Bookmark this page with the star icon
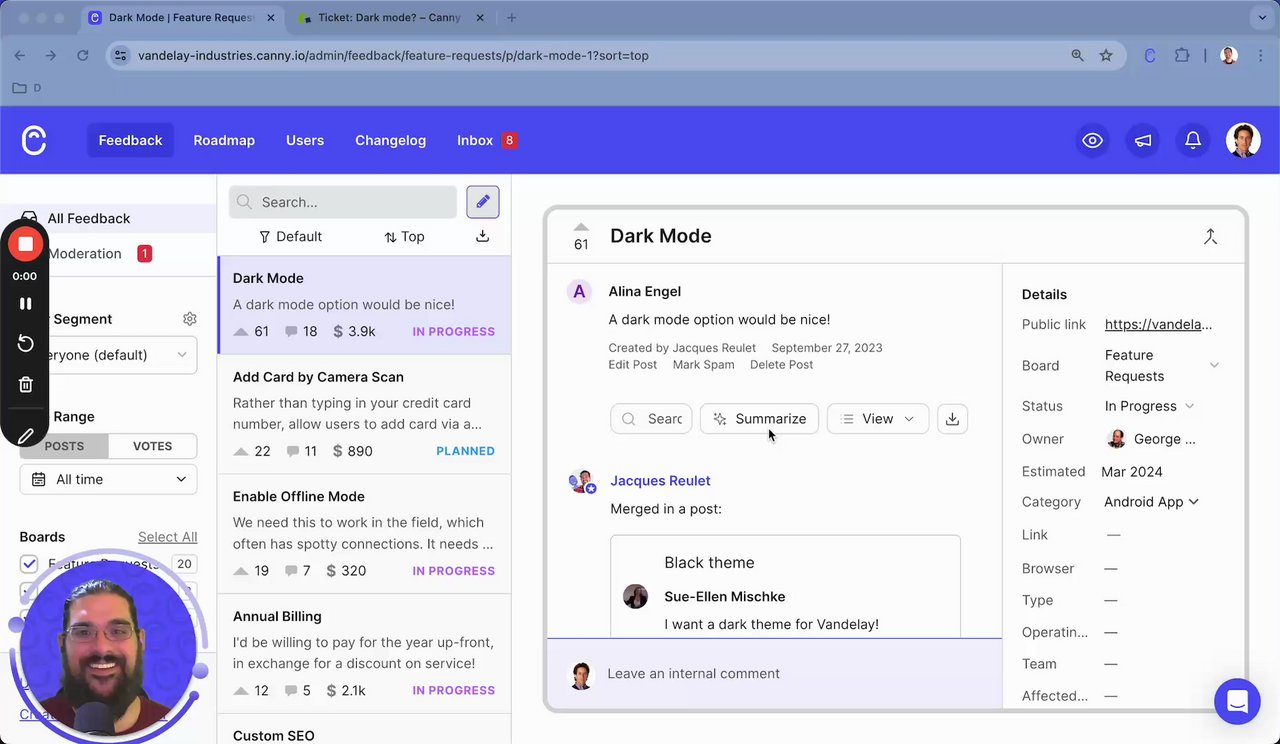The height and width of the screenshot is (744, 1280). click(1106, 55)
